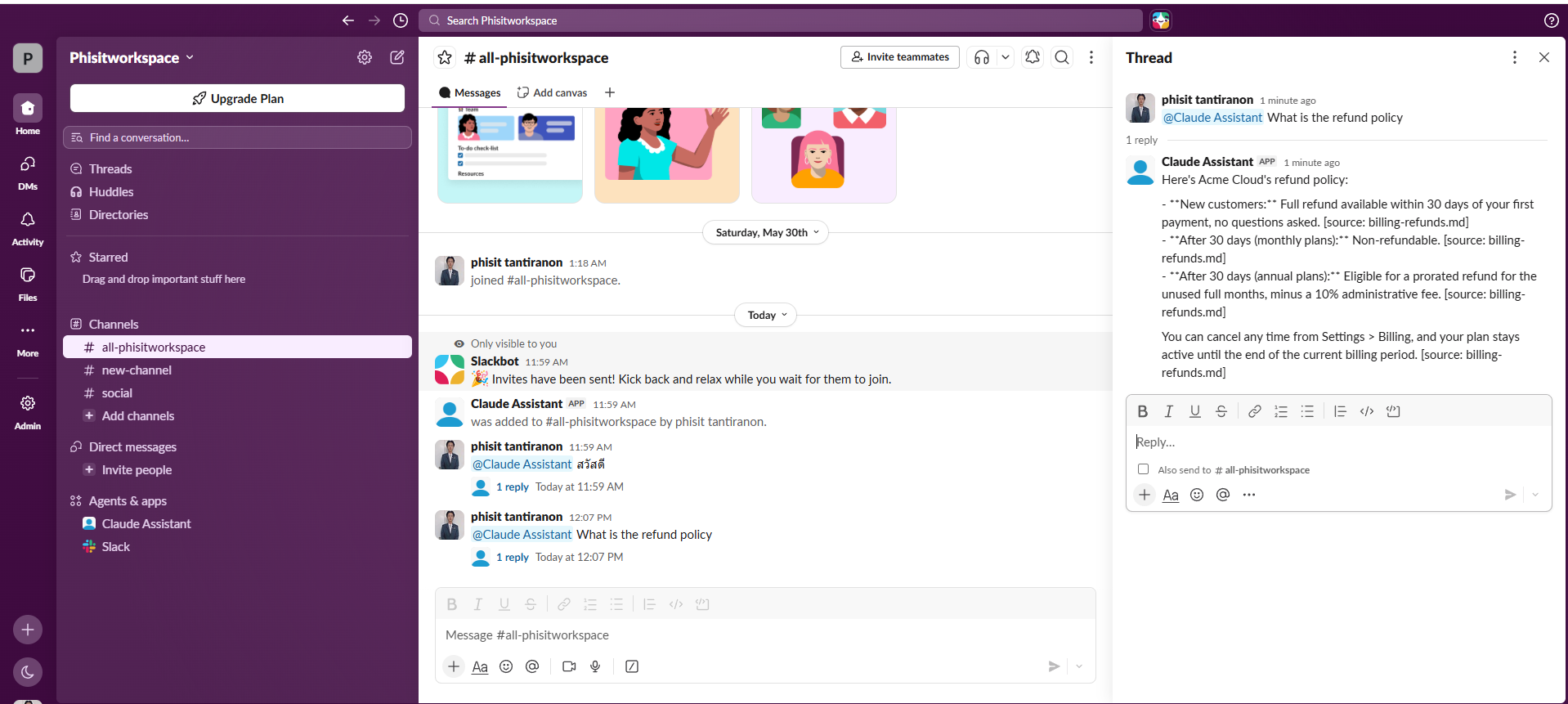Insert link in thread reply toolbar
Viewport: 1568px width, 704px height.
1254,411
